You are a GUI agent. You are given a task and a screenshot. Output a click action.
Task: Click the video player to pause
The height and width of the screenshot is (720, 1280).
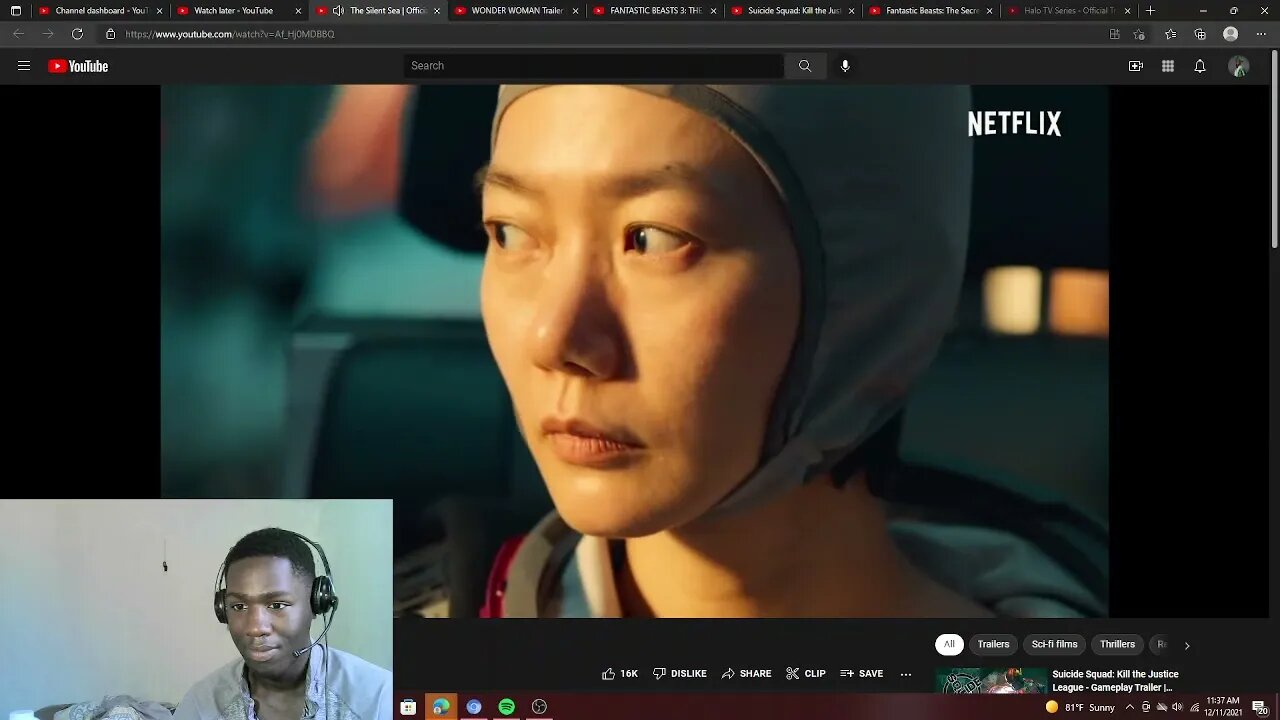pyautogui.click(x=634, y=350)
